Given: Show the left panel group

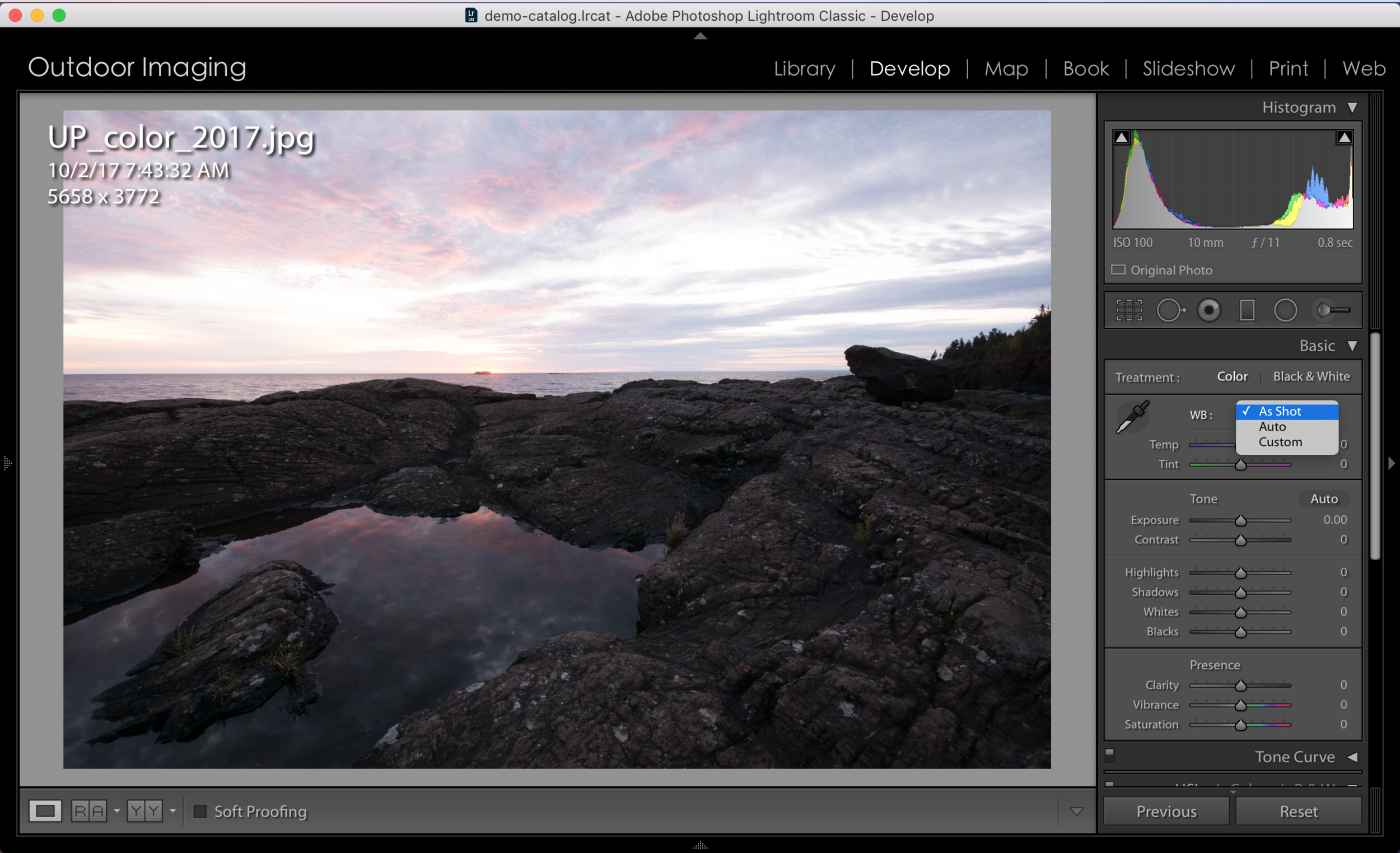Looking at the screenshot, I should click(7, 463).
